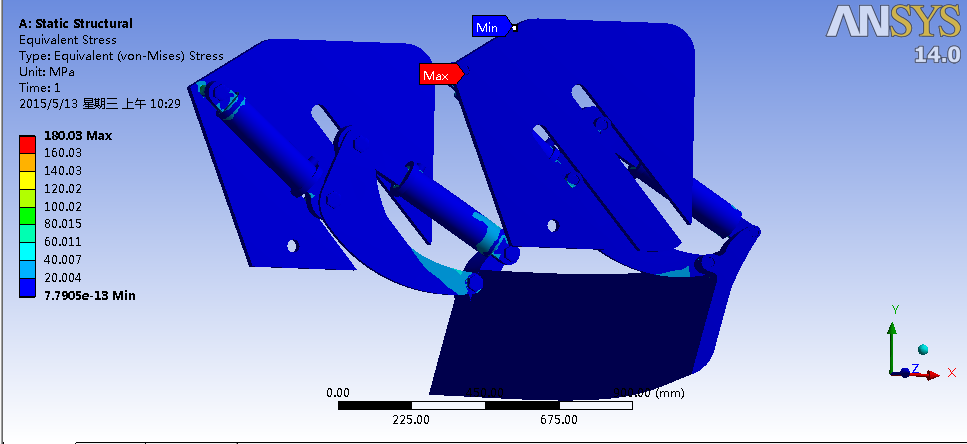The width and height of the screenshot is (967, 444).
Task: Click the cyan isometric view ball
Action: 923,350
